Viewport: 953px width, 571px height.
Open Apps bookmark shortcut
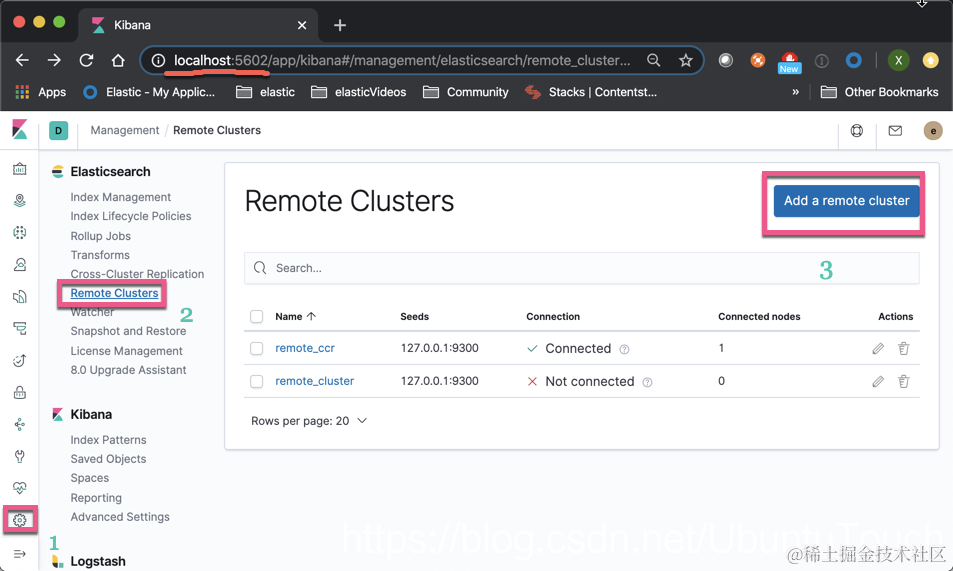point(40,92)
